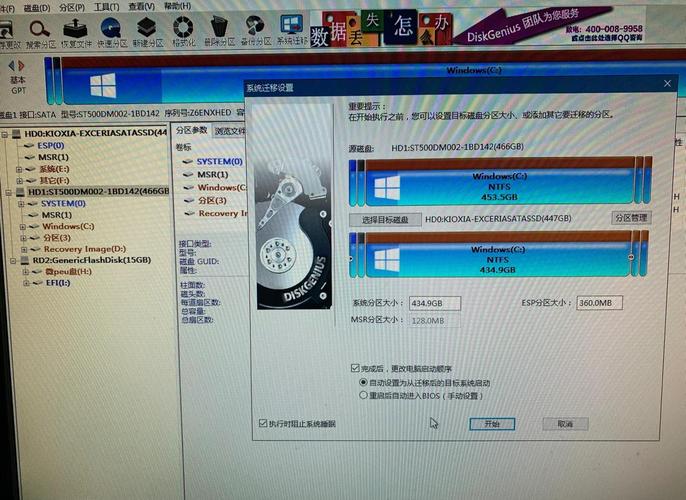Viewport: 686px width, 500px height.
Task: Open the 查看(V) menu
Action: pos(141,7)
